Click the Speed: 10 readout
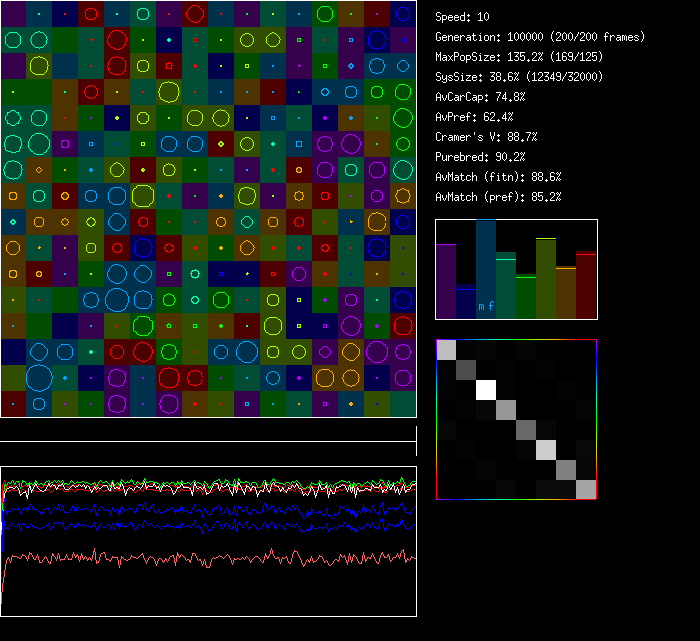The image size is (700, 641). pyautogui.click(x=463, y=17)
